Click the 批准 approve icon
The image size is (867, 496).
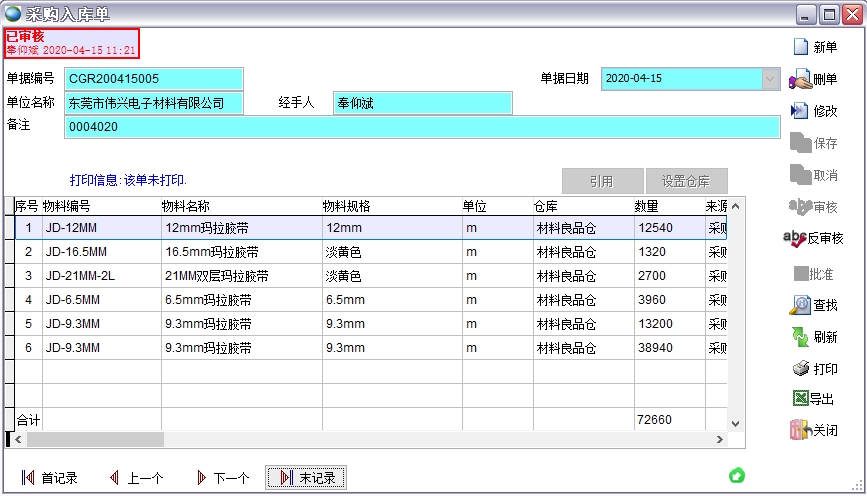pos(801,274)
